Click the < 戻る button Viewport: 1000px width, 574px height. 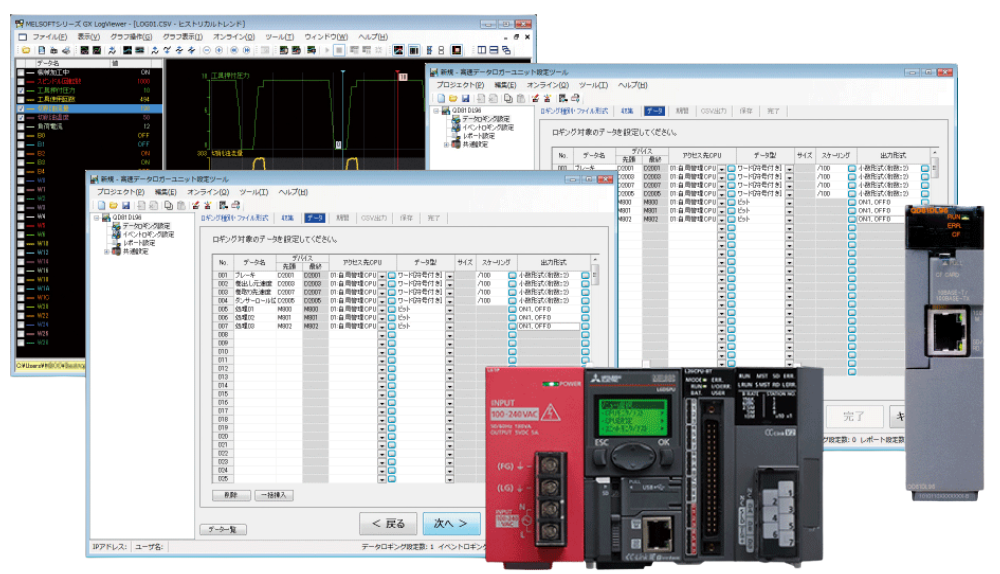(388, 523)
